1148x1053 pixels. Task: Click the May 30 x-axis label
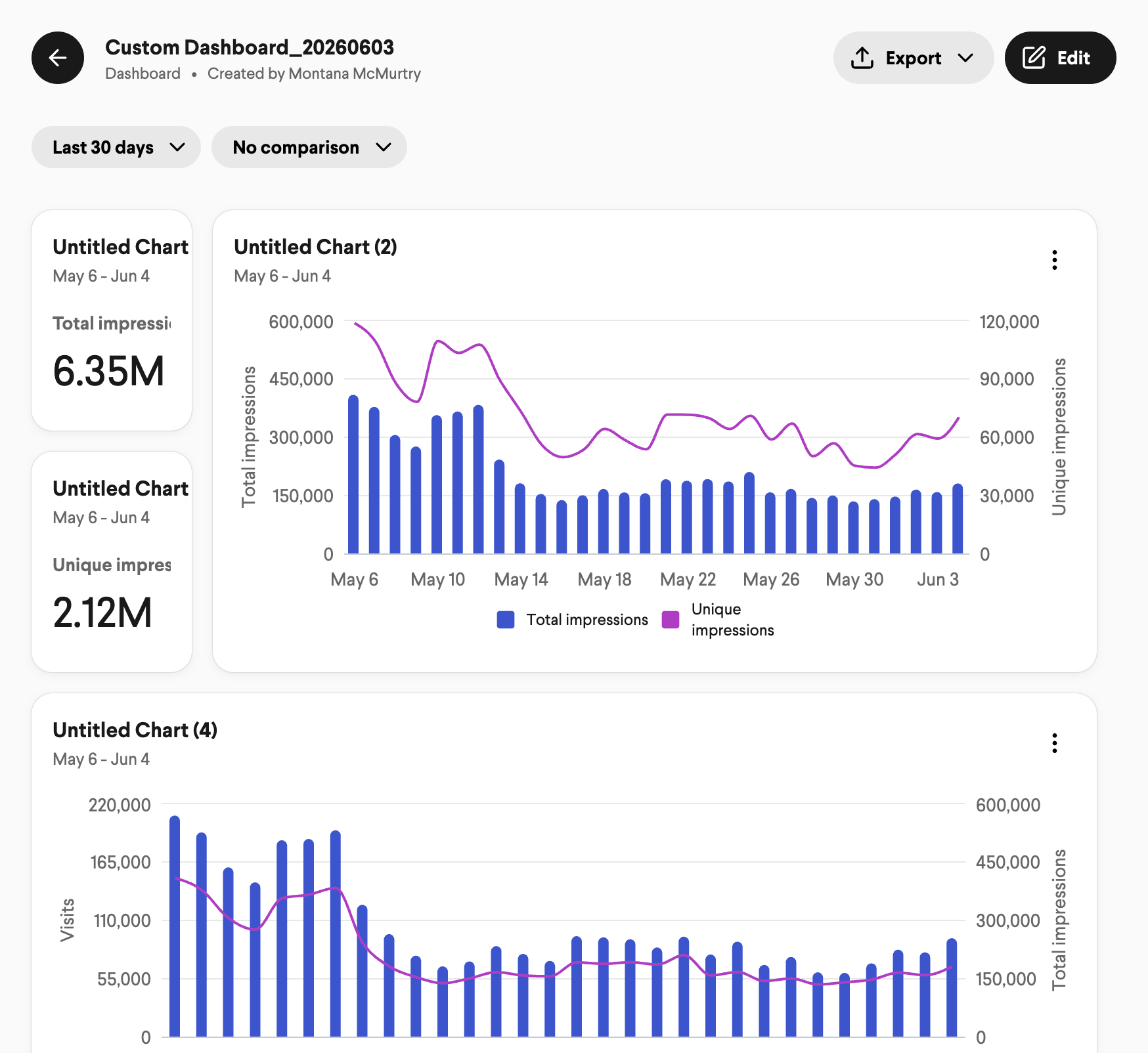(x=854, y=579)
